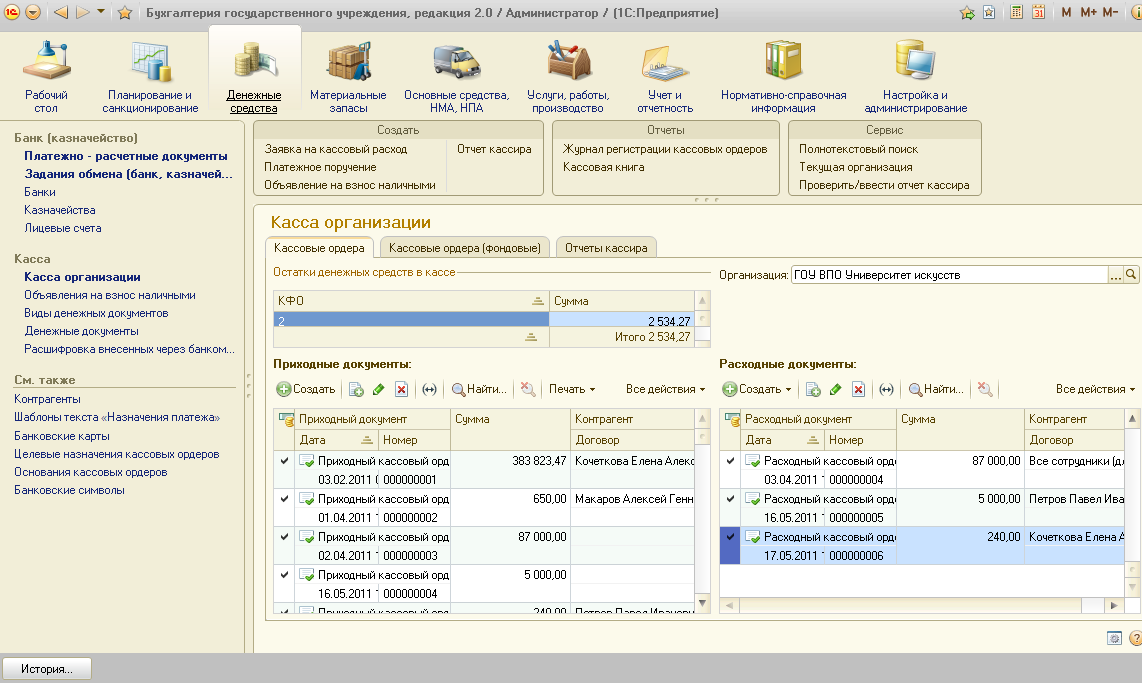Image resolution: width=1142 pixels, height=683 pixels.
Task: Cancel search in receipt documents toolbar
Action: (528, 389)
